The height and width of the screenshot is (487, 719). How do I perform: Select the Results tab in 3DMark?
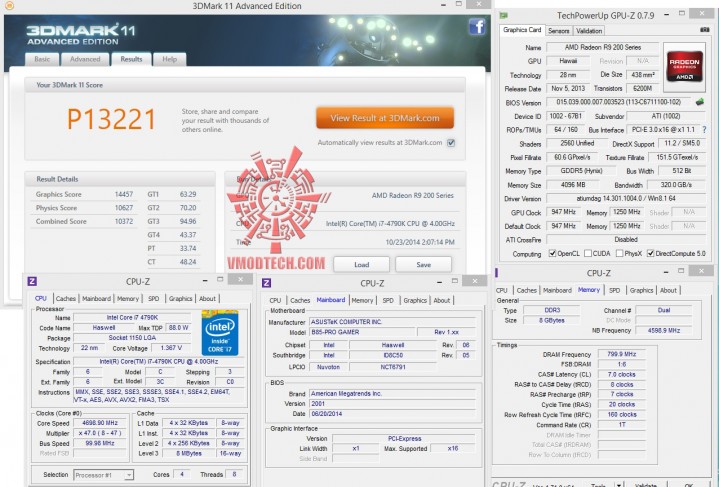[x=131, y=59]
